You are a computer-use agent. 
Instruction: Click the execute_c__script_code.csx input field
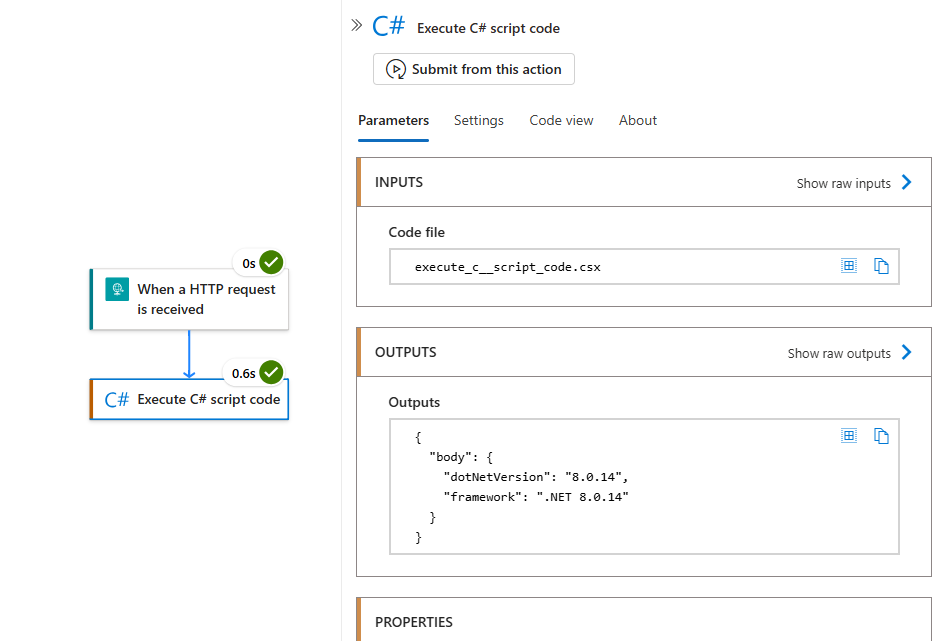[600, 266]
